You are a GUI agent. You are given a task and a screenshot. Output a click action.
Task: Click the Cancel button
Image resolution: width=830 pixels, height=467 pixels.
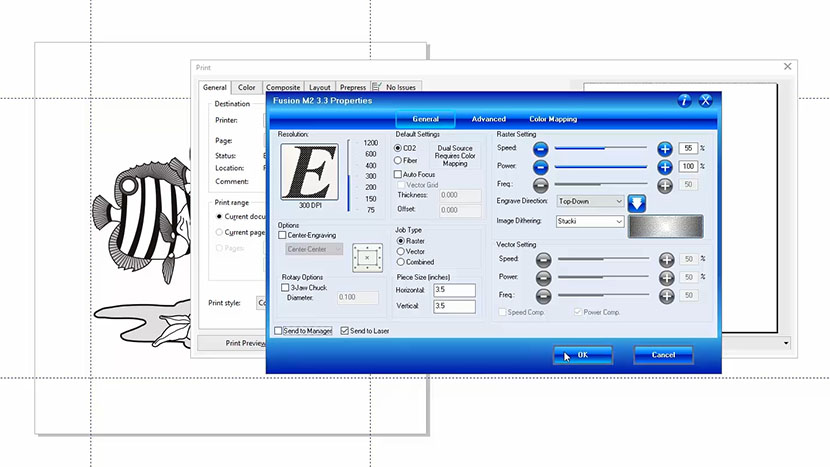(x=663, y=355)
